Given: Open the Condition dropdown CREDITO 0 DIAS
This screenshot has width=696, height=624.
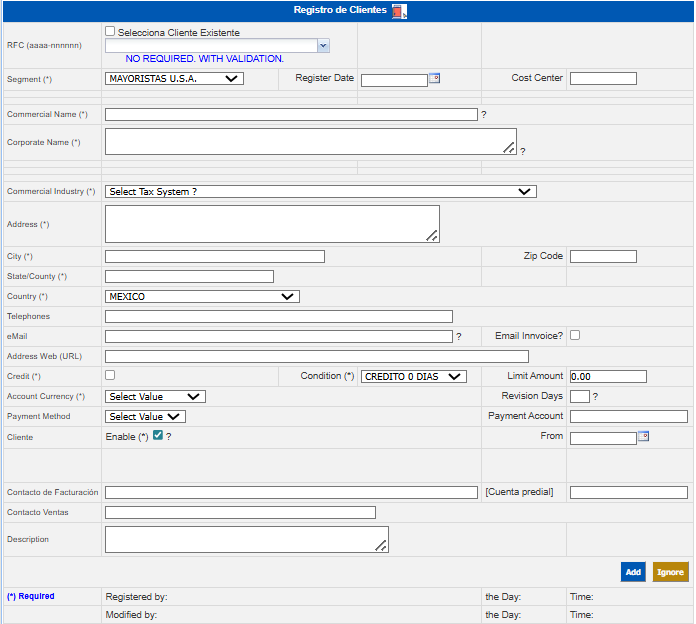Looking at the screenshot, I should point(413,377).
